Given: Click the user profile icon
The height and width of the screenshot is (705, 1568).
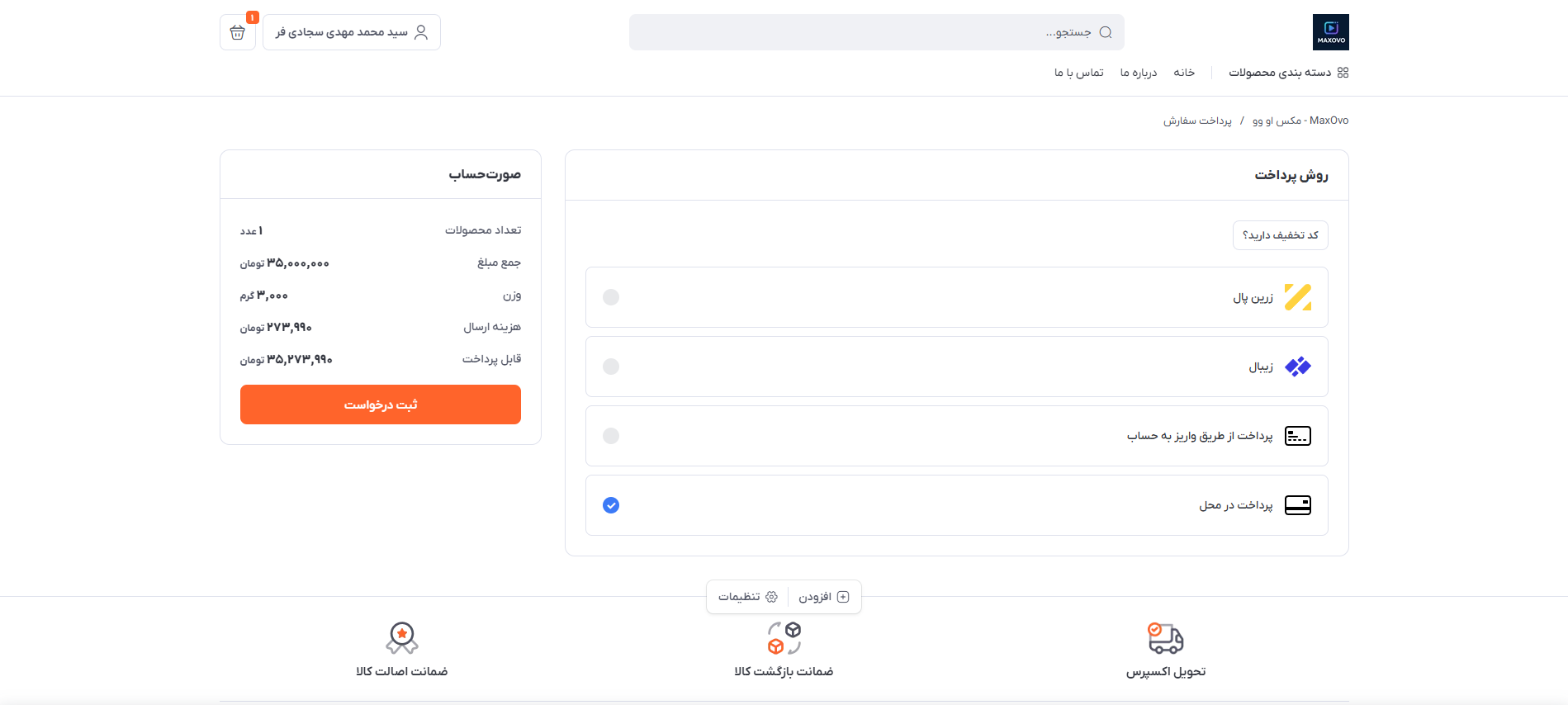Looking at the screenshot, I should (421, 32).
